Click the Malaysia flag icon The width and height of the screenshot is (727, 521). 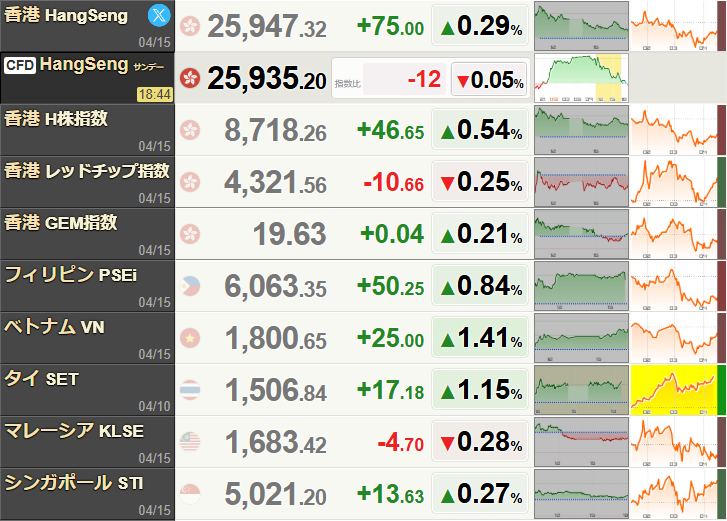[x=190, y=442]
